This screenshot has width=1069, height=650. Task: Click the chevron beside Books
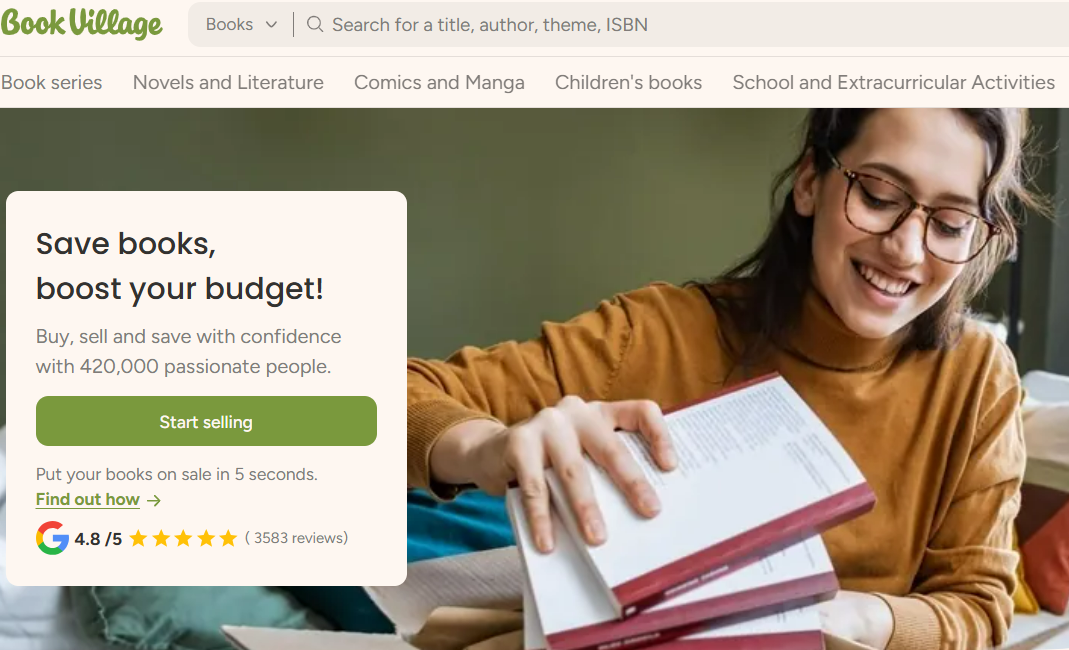click(271, 25)
